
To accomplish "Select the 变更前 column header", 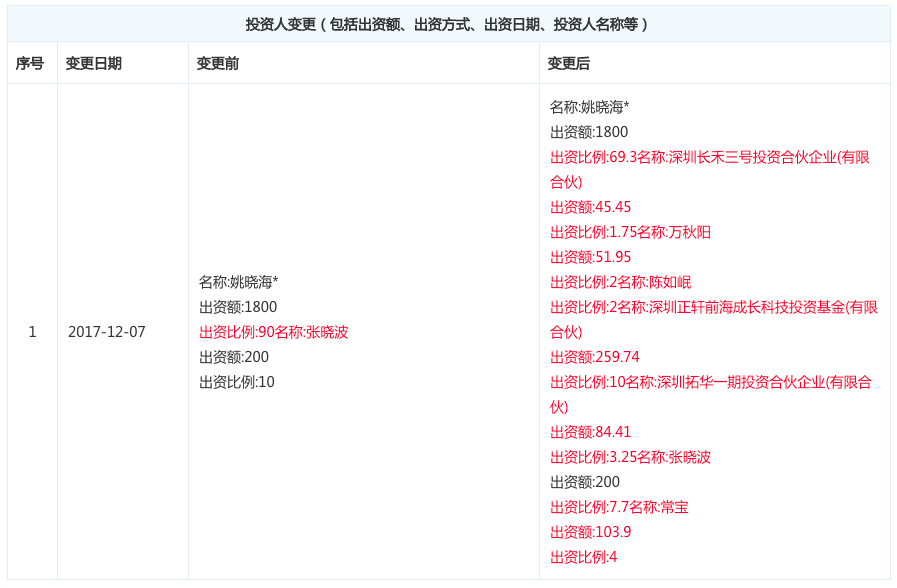I will tap(218, 63).
